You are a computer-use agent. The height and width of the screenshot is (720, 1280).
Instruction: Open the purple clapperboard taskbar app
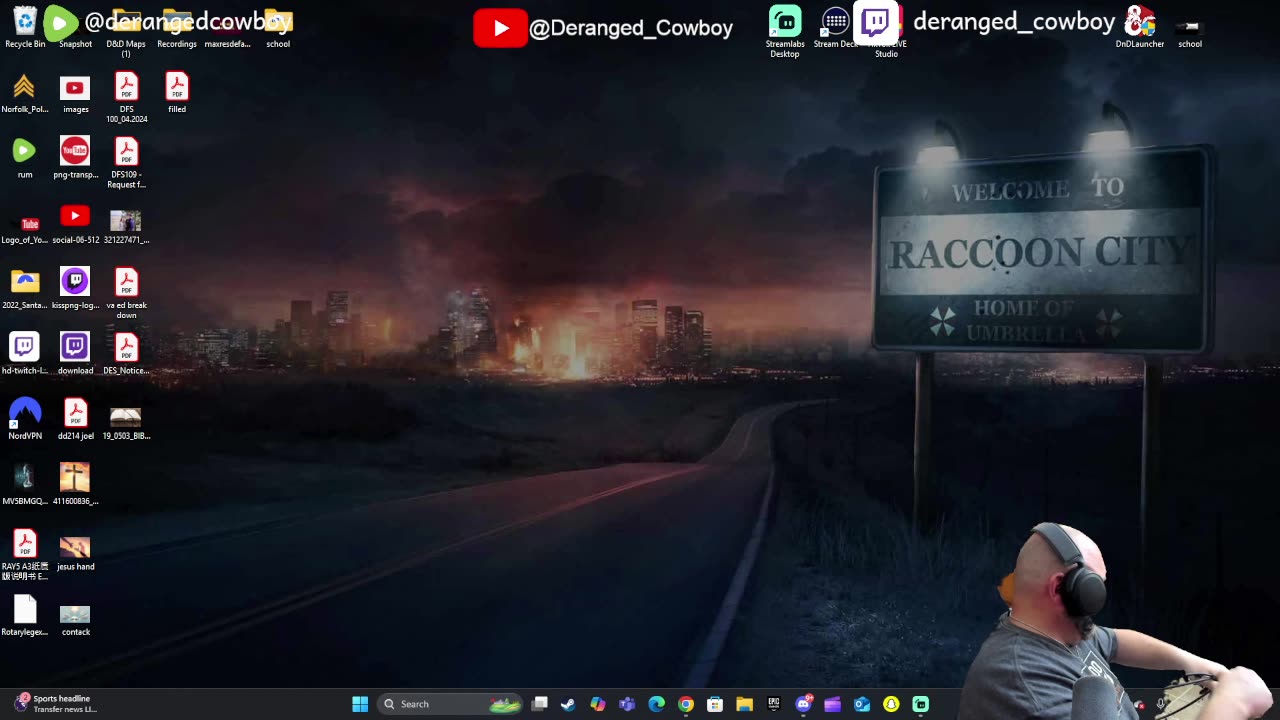click(832, 704)
